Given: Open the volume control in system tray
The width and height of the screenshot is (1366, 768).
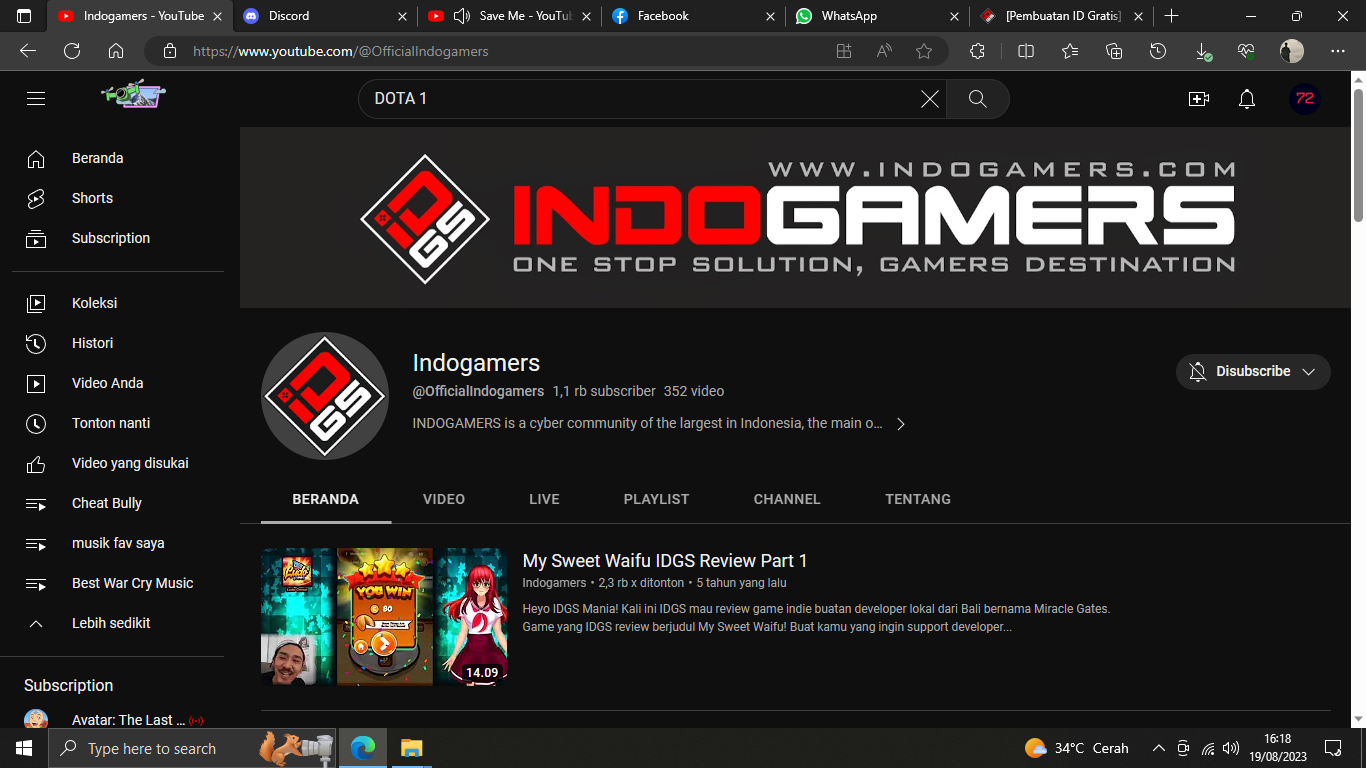Looking at the screenshot, I should (x=1231, y=748).
